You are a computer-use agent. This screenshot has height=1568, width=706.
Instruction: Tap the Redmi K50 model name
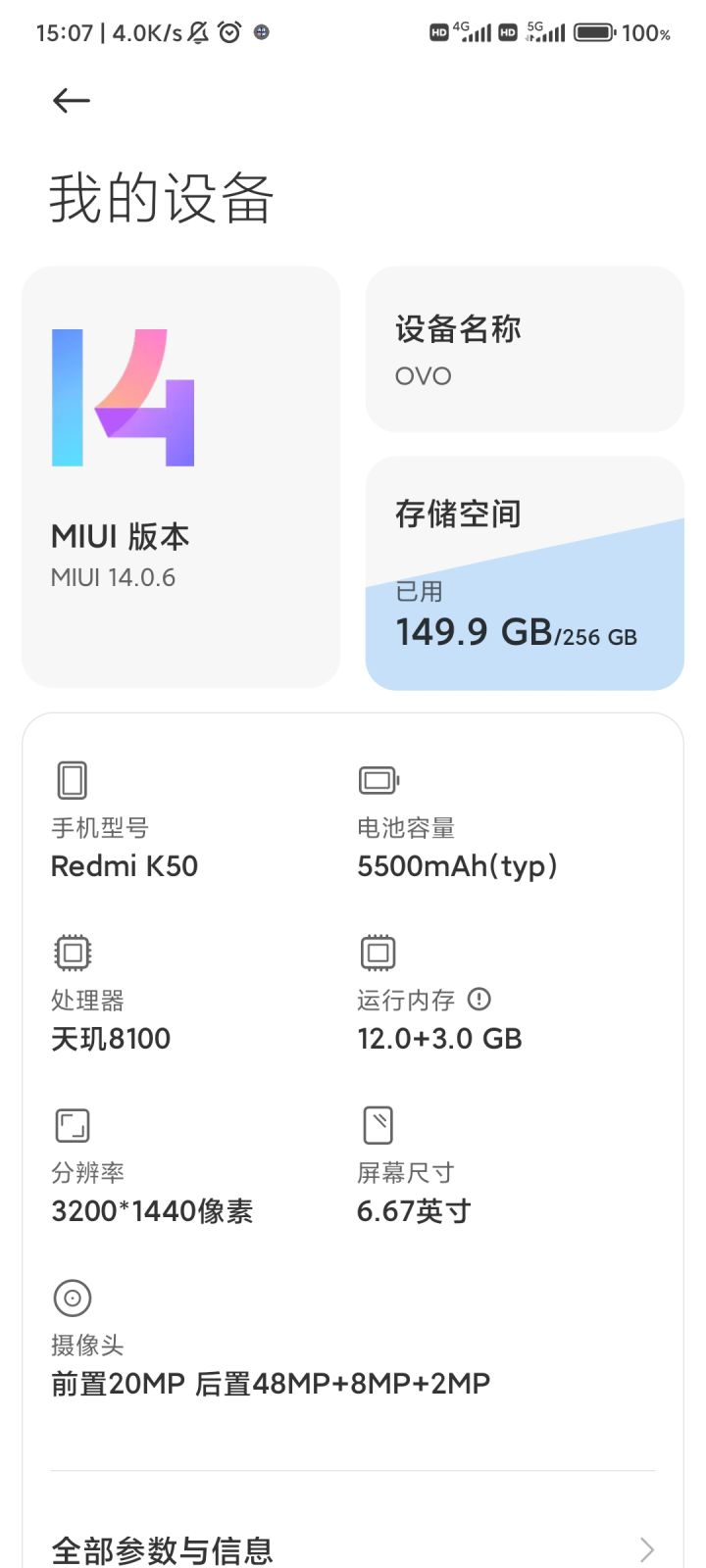pos(125,866)
